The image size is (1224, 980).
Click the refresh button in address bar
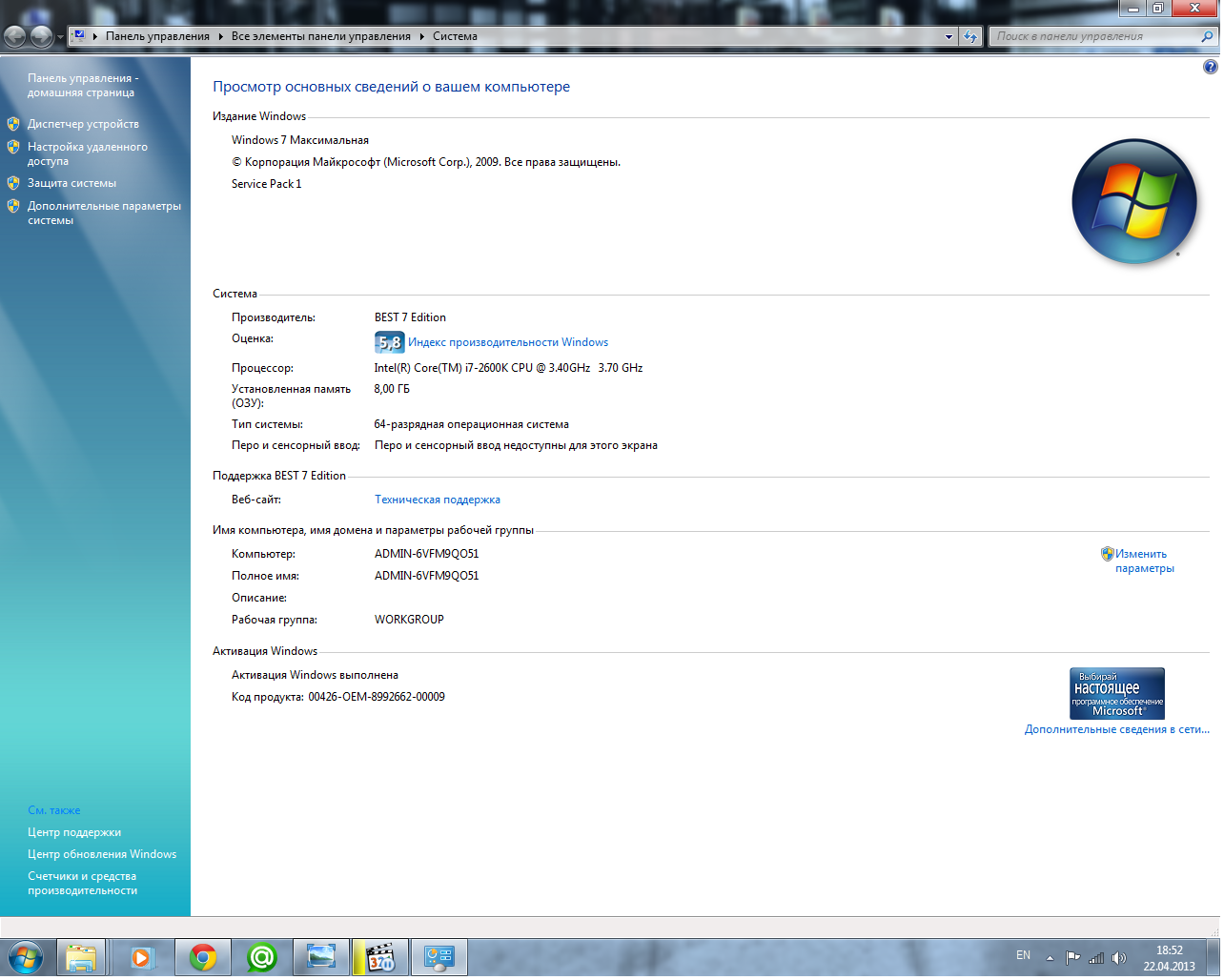[970, 37]
